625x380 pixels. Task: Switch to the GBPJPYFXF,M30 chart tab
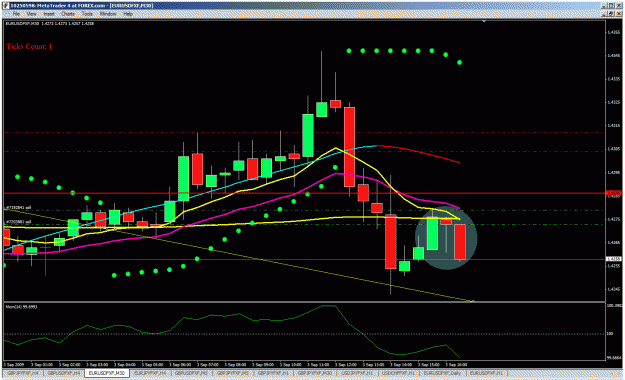pos(315,373)
